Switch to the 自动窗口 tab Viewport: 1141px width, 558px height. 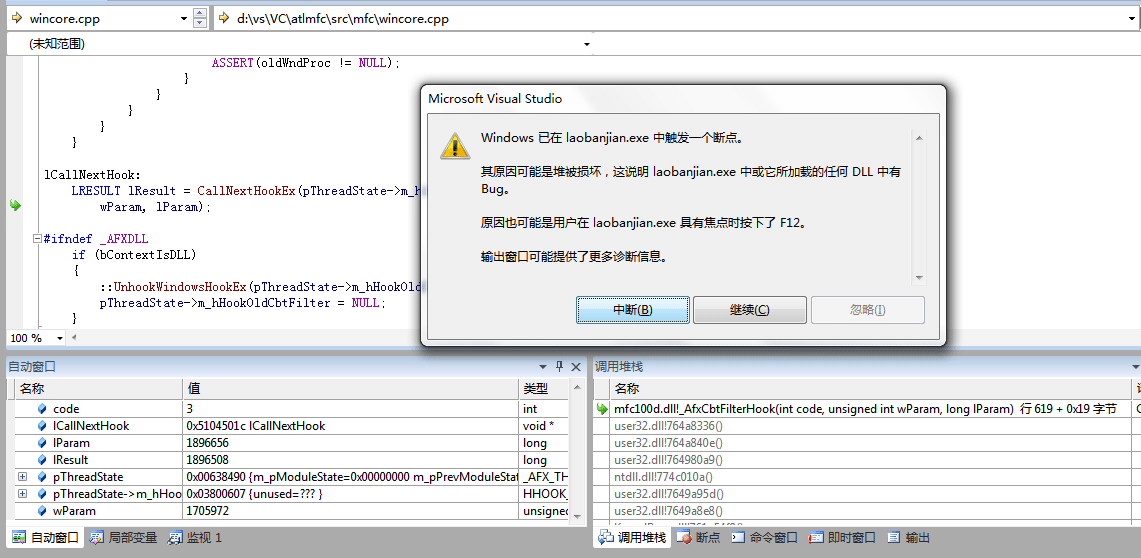tap(46, 538)
